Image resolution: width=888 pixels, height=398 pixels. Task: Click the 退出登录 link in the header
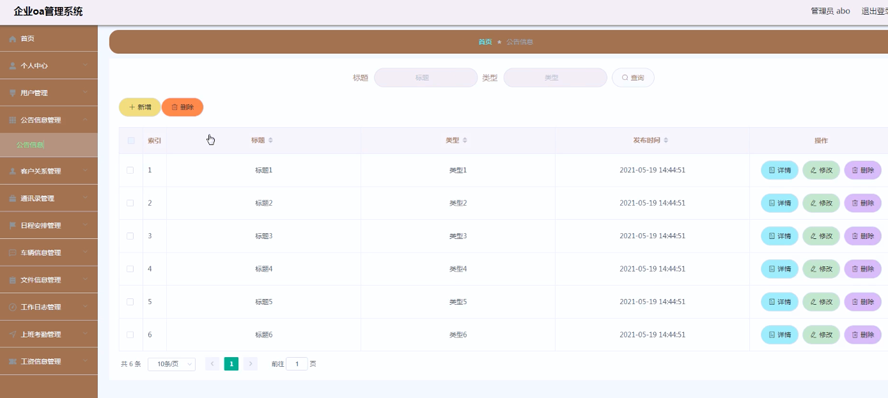point(874,11)
